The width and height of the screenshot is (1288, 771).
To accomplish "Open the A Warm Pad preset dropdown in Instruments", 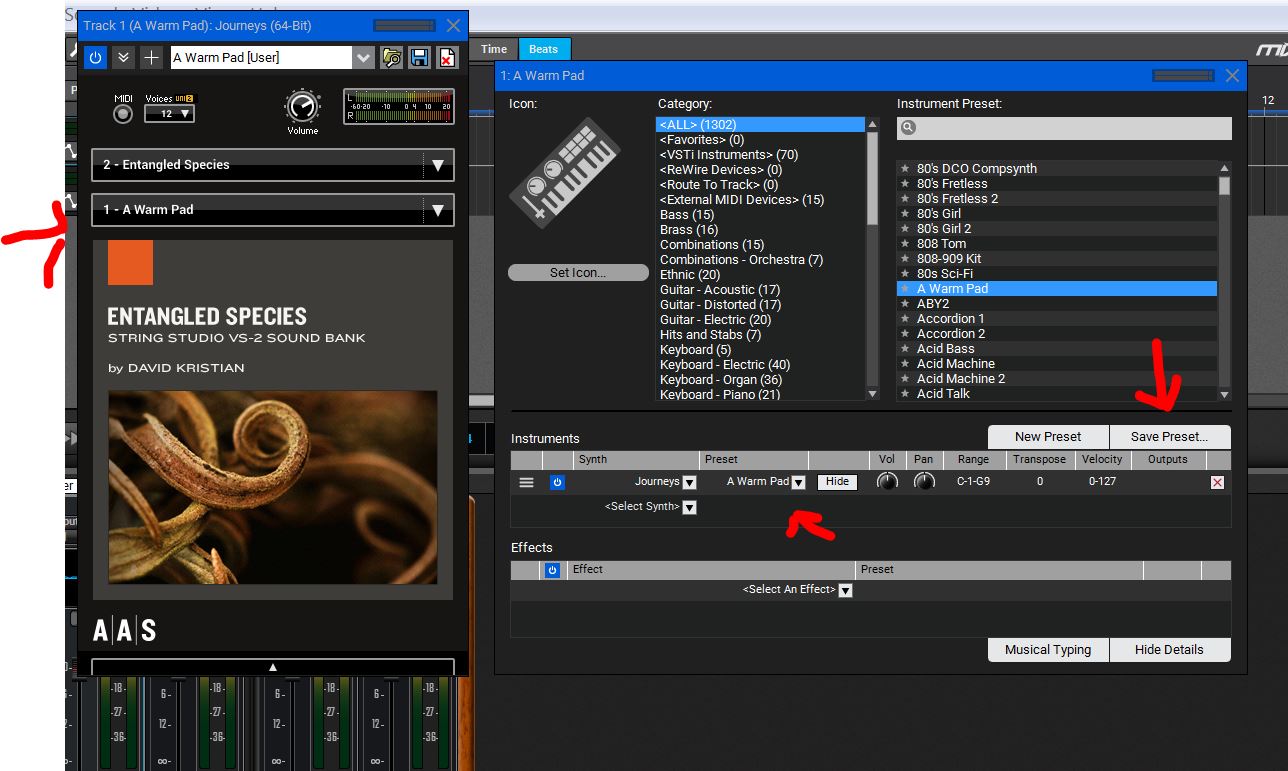I will pyautogui.click(x=798, y=483).
